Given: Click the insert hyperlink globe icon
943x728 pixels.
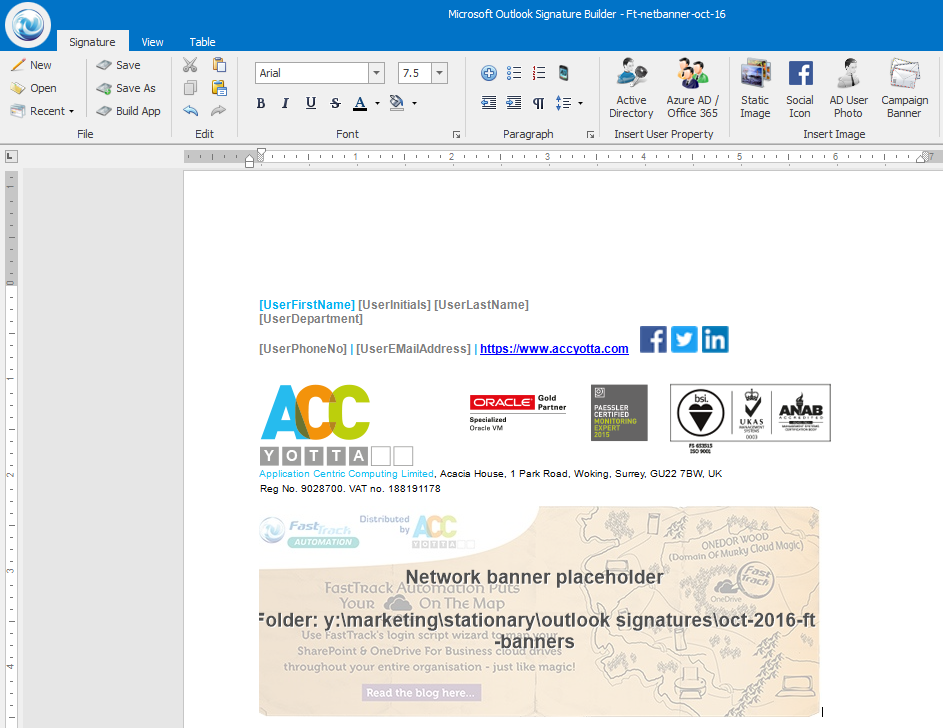Looking at the screenshot, I should coord(488,73).
